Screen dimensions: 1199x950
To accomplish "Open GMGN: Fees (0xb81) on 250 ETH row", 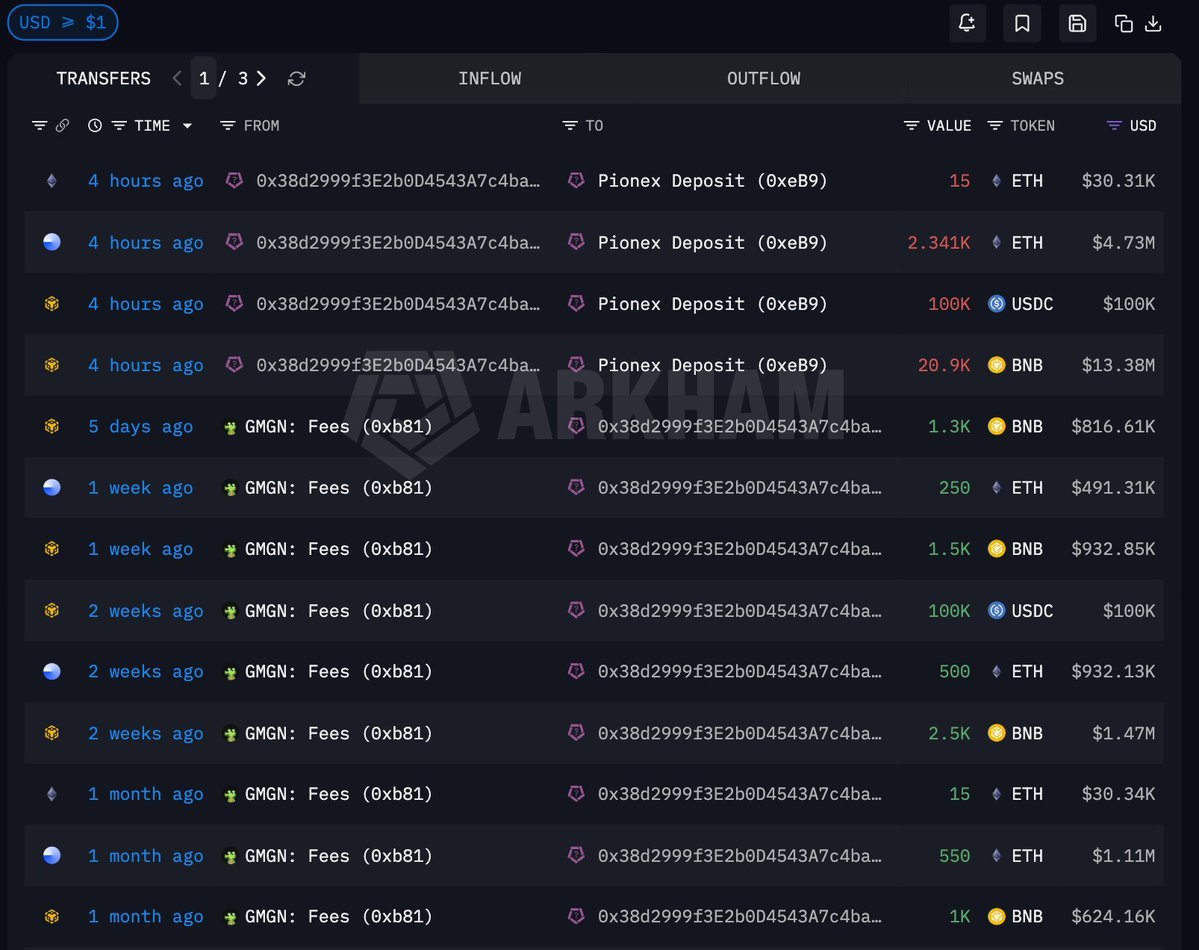I will (338, 487).
